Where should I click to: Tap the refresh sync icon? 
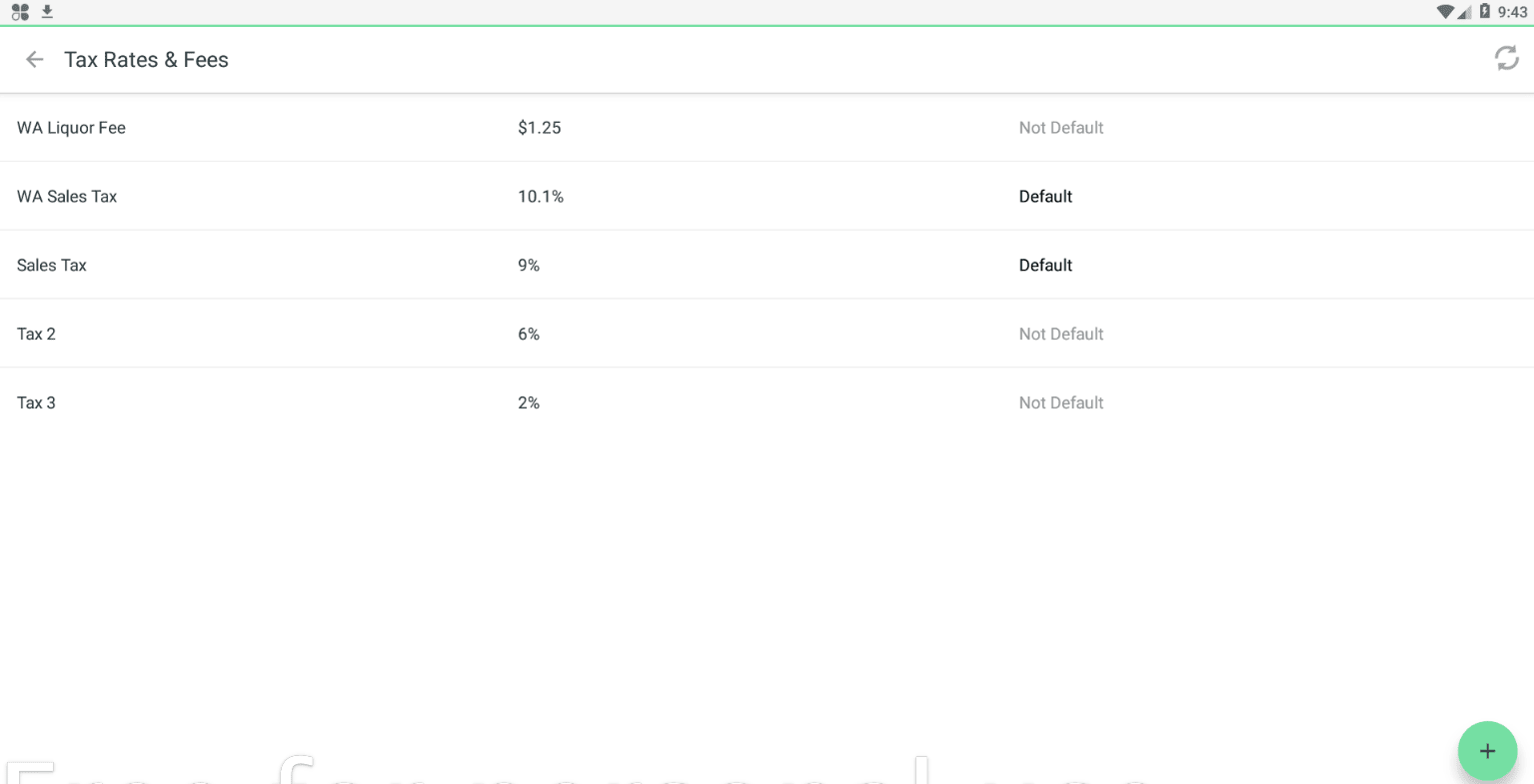(1506, 59)
